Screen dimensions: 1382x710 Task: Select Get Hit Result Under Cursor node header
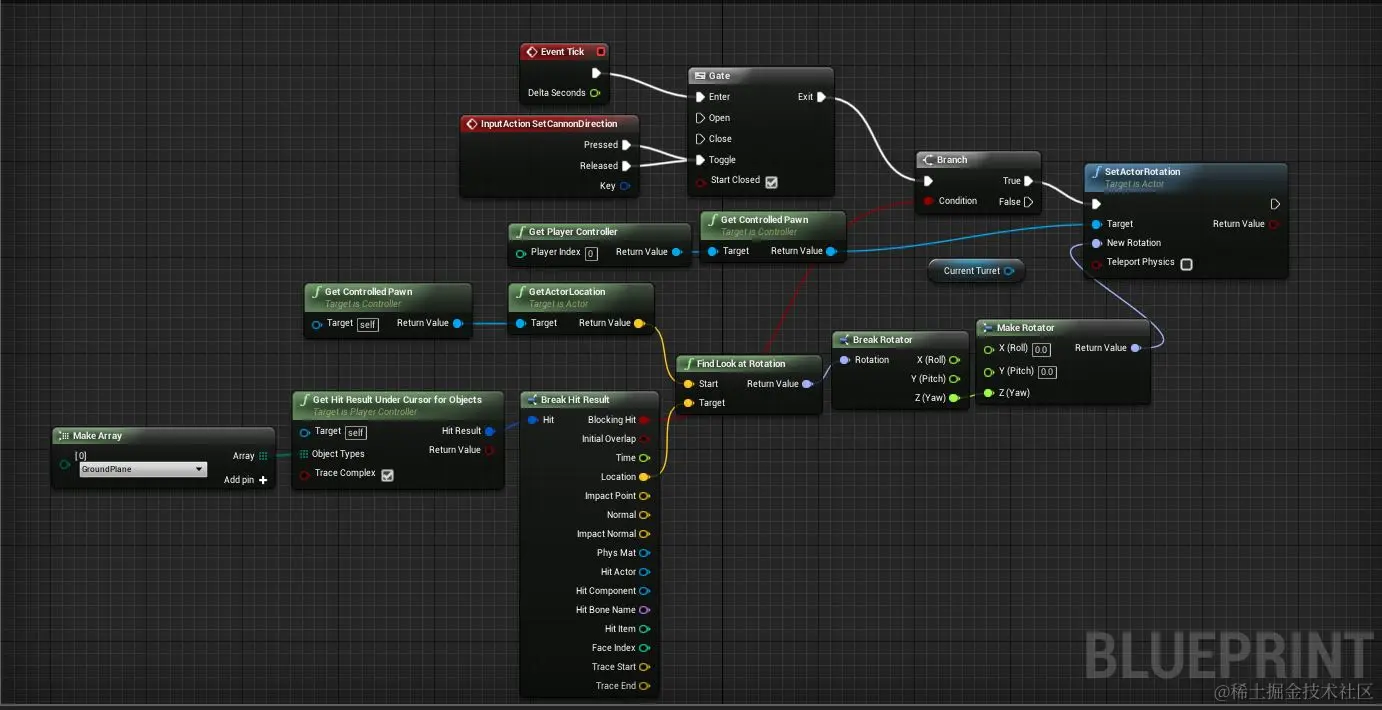coord(397,404)
